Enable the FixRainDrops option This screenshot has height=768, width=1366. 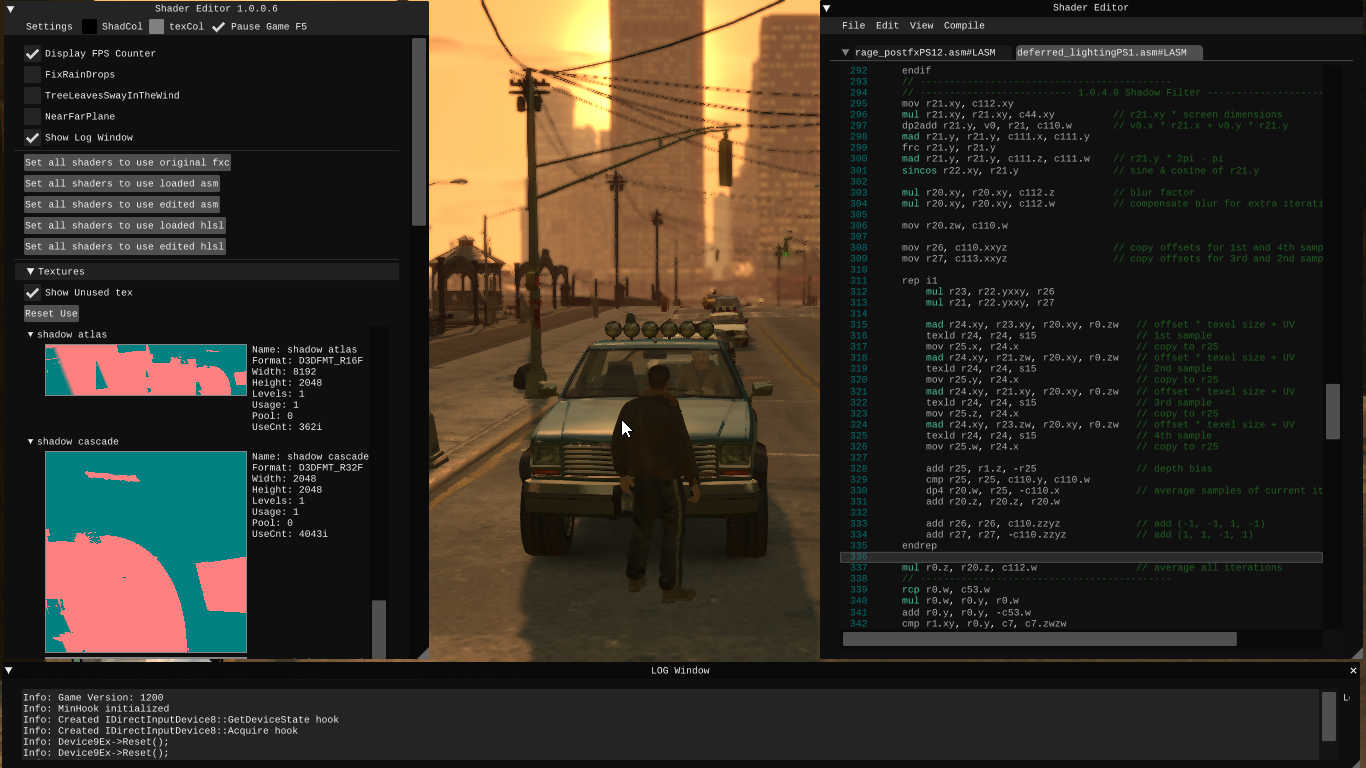[x=32, y=74]
